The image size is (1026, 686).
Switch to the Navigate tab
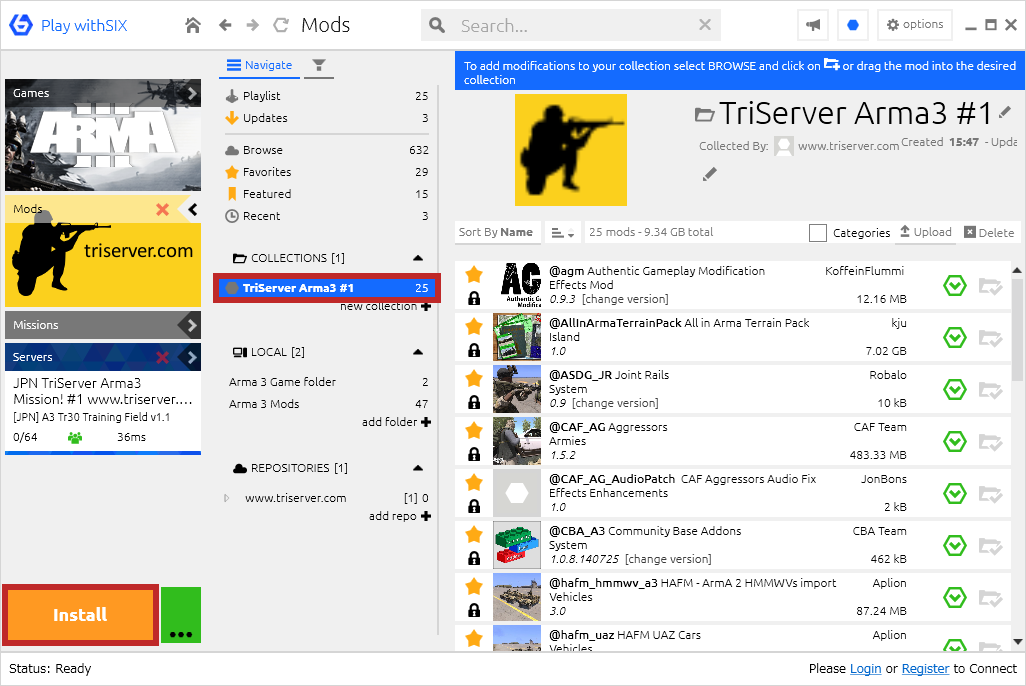tap(260, 65)
